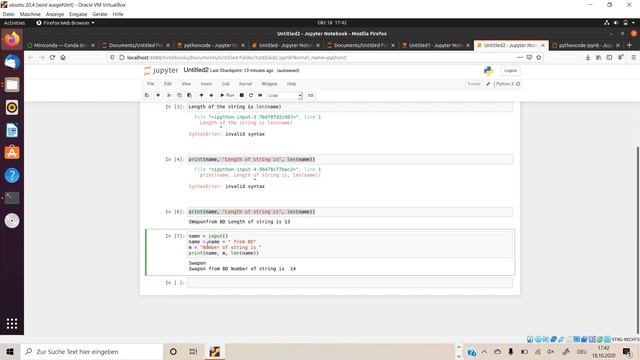
Task: Run the current cell
Action: point(227,95)
